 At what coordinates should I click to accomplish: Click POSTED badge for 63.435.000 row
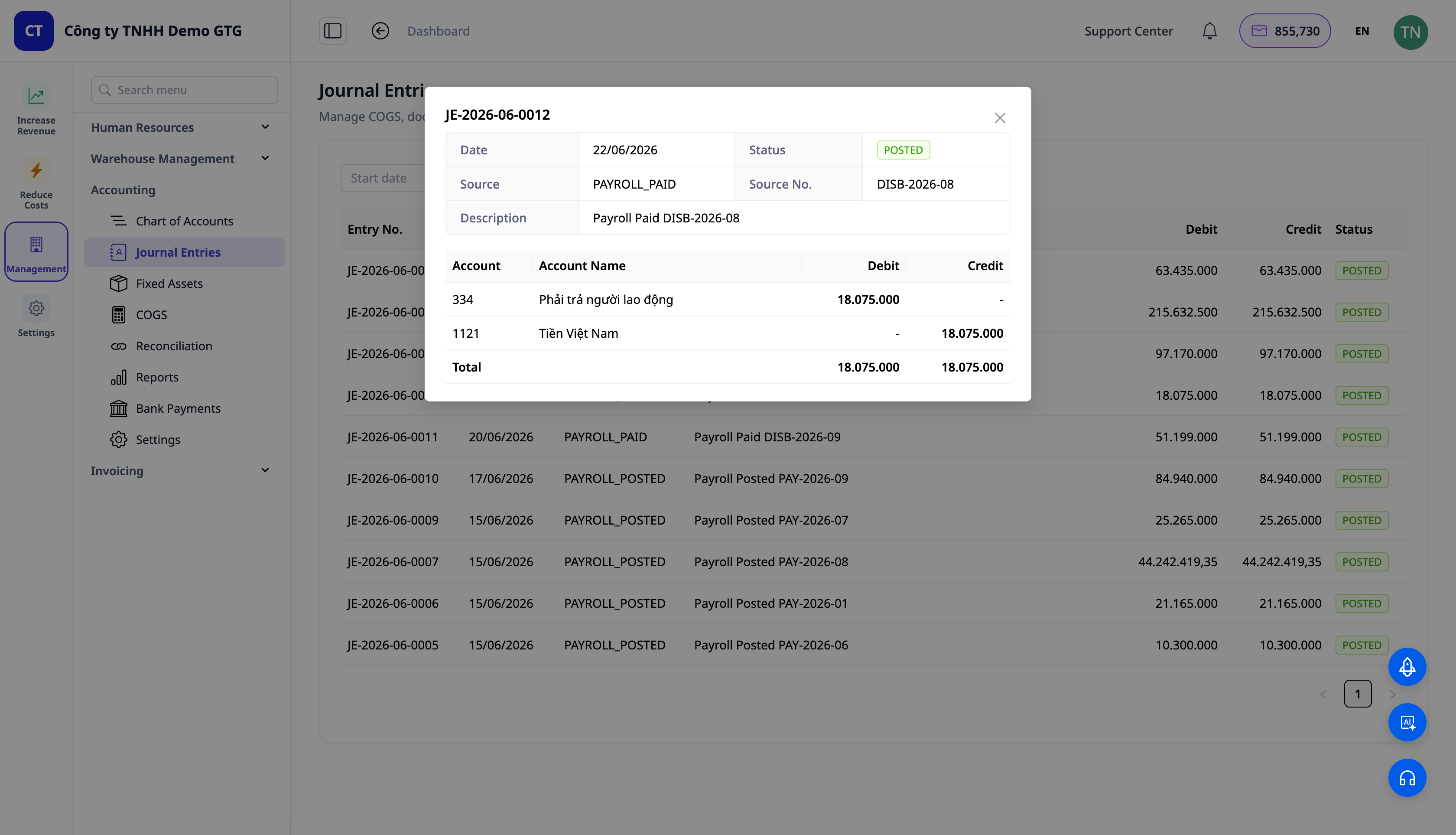[1362, 271]
